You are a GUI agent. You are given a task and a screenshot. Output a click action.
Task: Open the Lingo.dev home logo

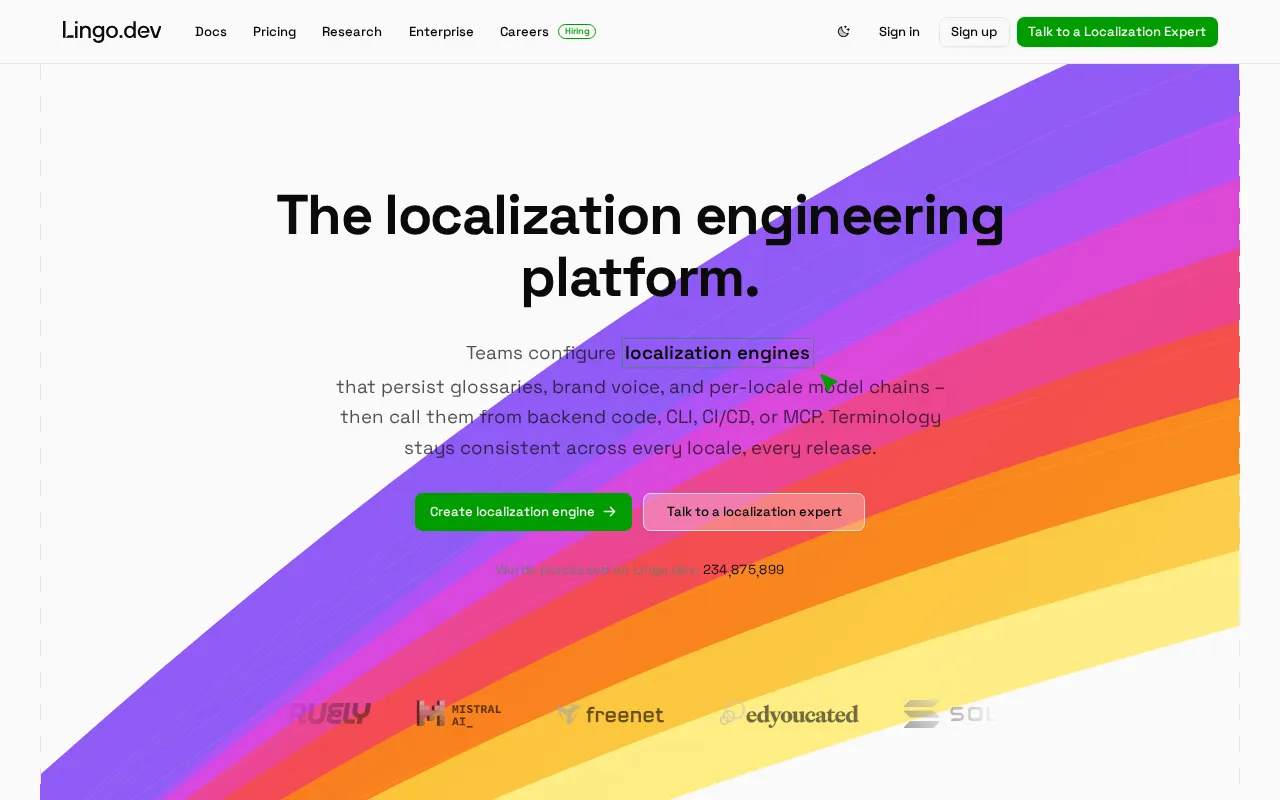pos(111,31)
